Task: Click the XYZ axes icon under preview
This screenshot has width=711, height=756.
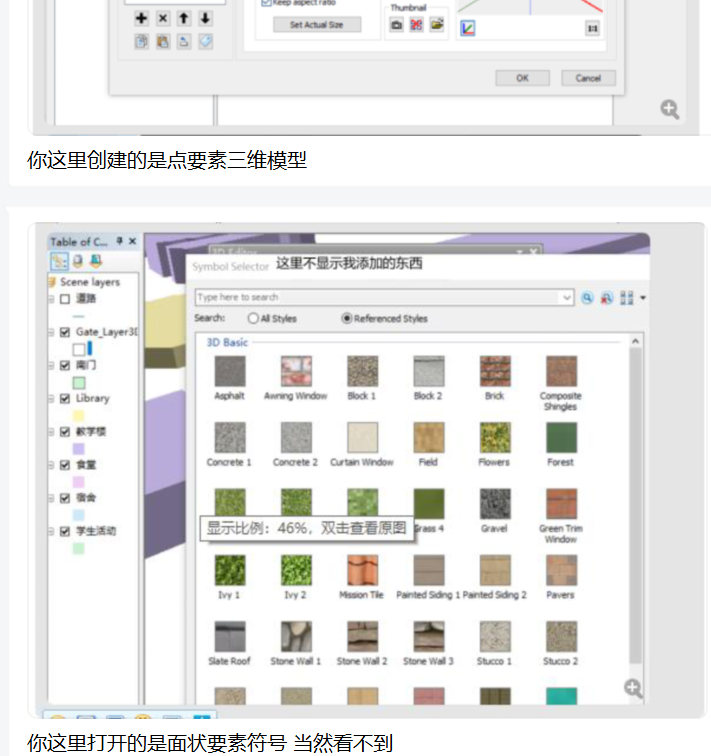Action: pyautogui.click(x=468, y=28)
